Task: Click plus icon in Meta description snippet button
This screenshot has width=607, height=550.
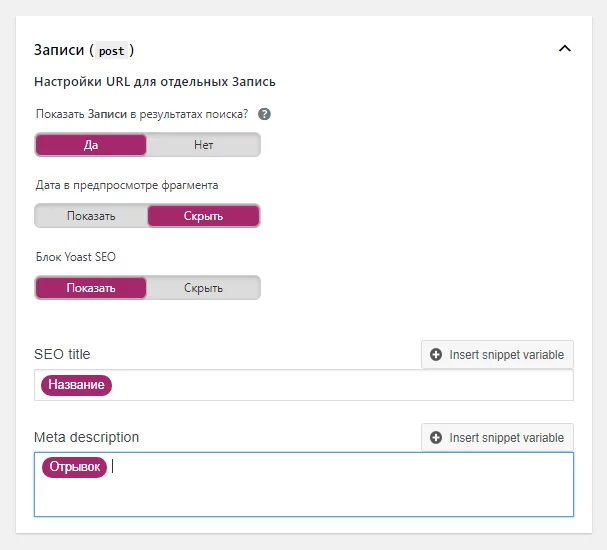Action: pyautogui.click(x=436, y=437)
